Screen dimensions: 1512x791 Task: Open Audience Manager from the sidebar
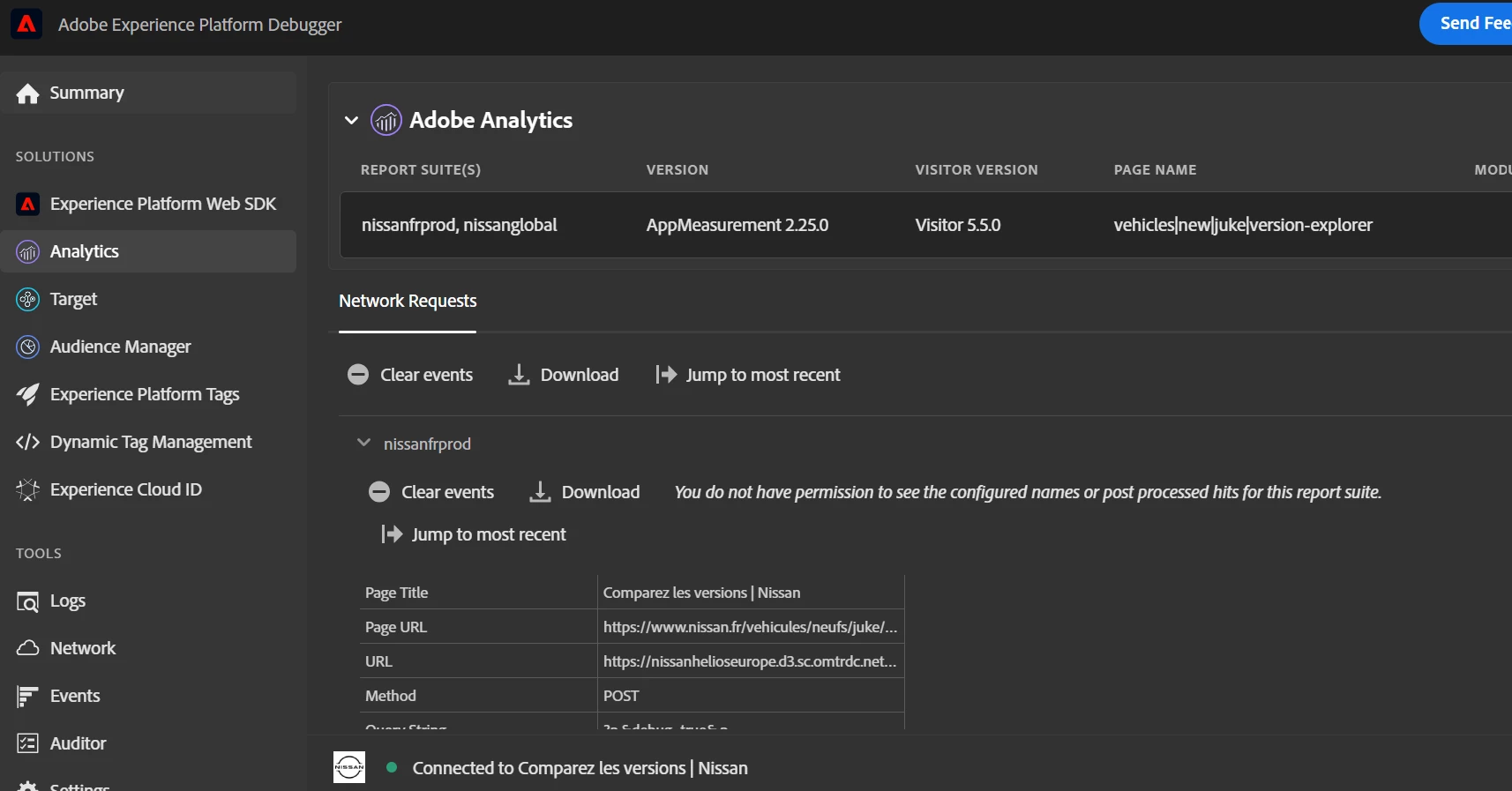click(x=148, y=347)
